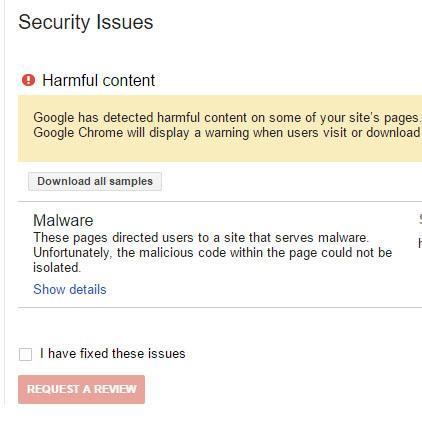Click the word 'details' in Show details link
This screenshot has height=422, width=422.
(88, 289)
